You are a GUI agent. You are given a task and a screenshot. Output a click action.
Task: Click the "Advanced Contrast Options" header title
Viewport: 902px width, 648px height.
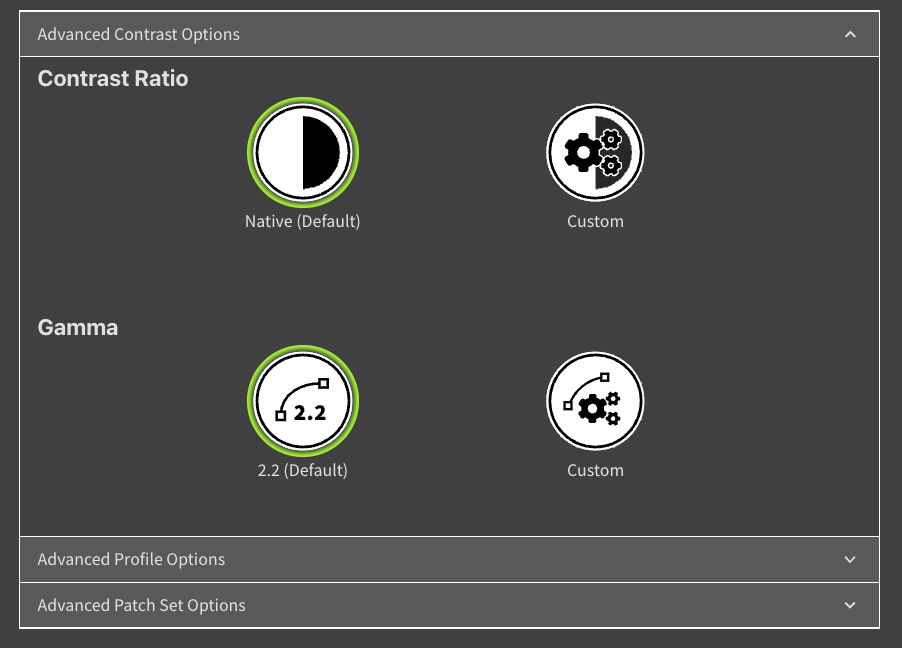(x=138, y=34)
